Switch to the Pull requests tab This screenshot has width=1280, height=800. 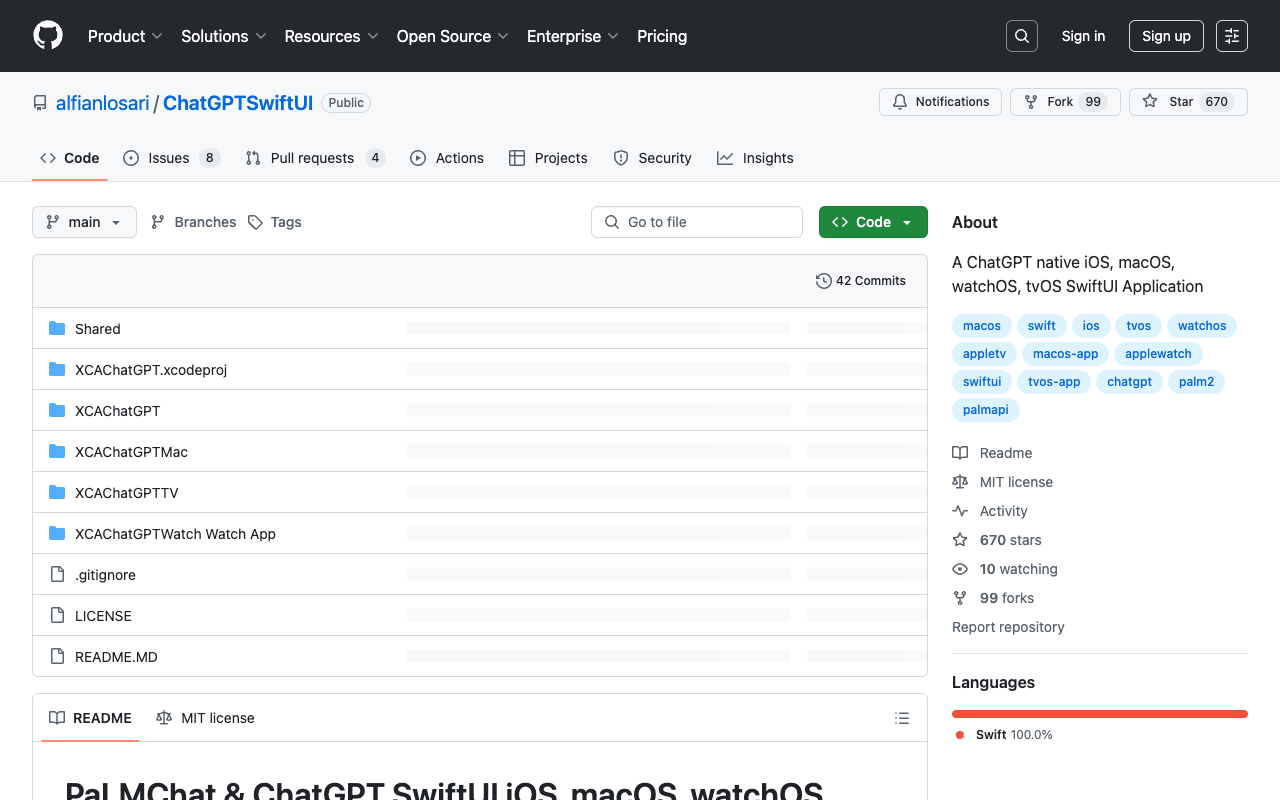[x=314, y=158]
